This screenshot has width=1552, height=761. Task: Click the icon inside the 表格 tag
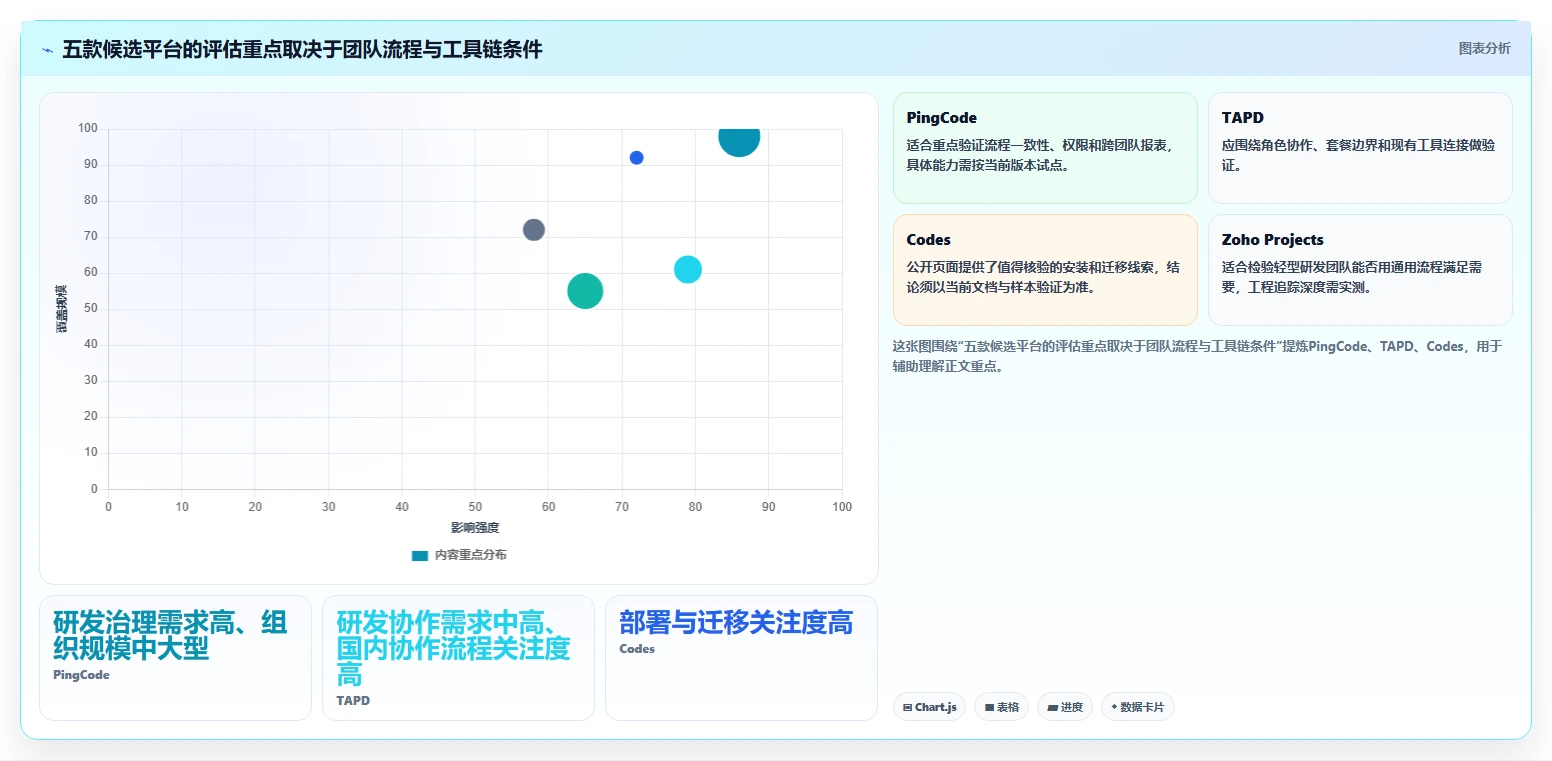989,707
